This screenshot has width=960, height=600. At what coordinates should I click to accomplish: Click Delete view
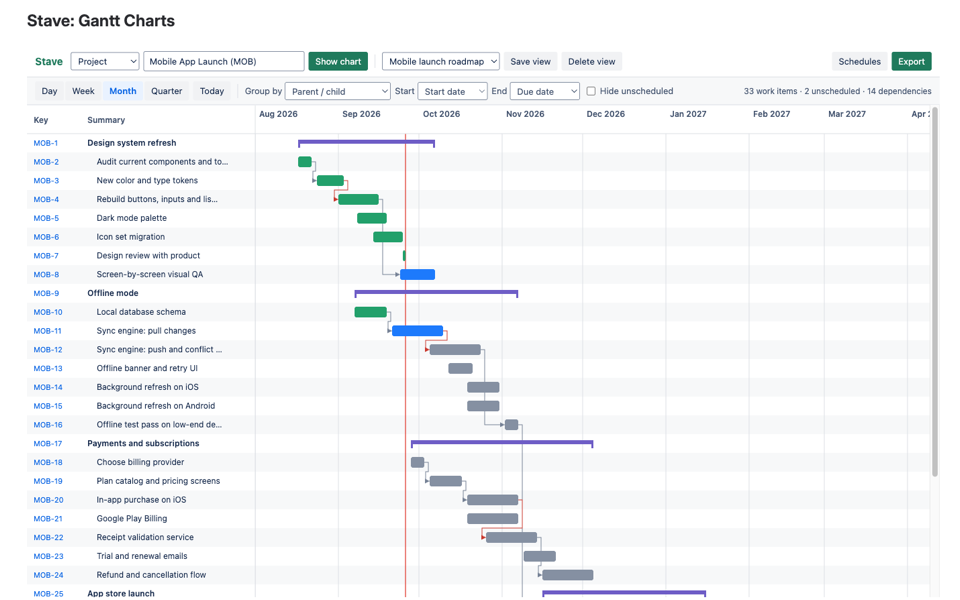[591, 61]
